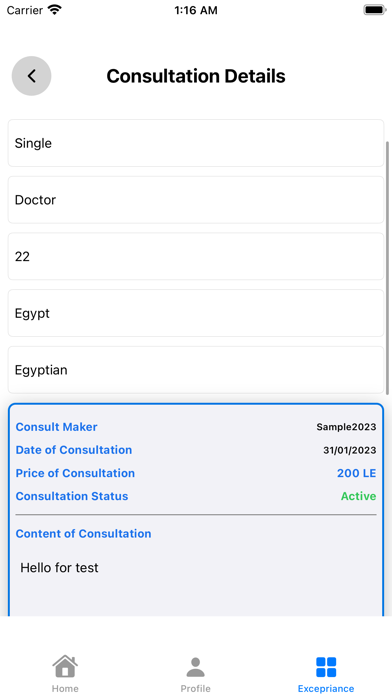
Task: Click the 200 LE price value
Action: [x=356, y=473]
